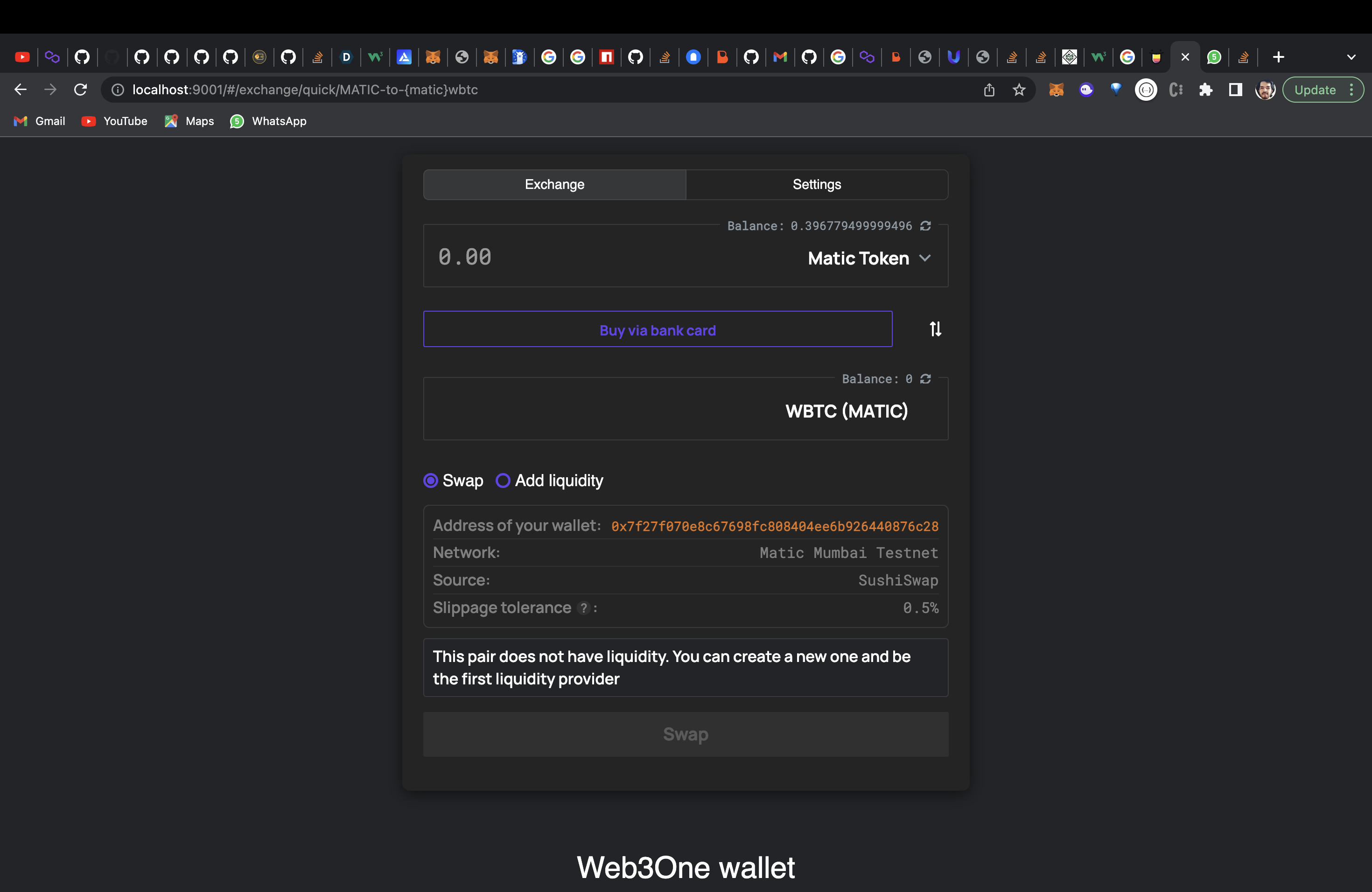Click the balance refresh icon next to WBTC
Screen dimensions: 1372x892
pyautogui.click(x=925, y=378)
